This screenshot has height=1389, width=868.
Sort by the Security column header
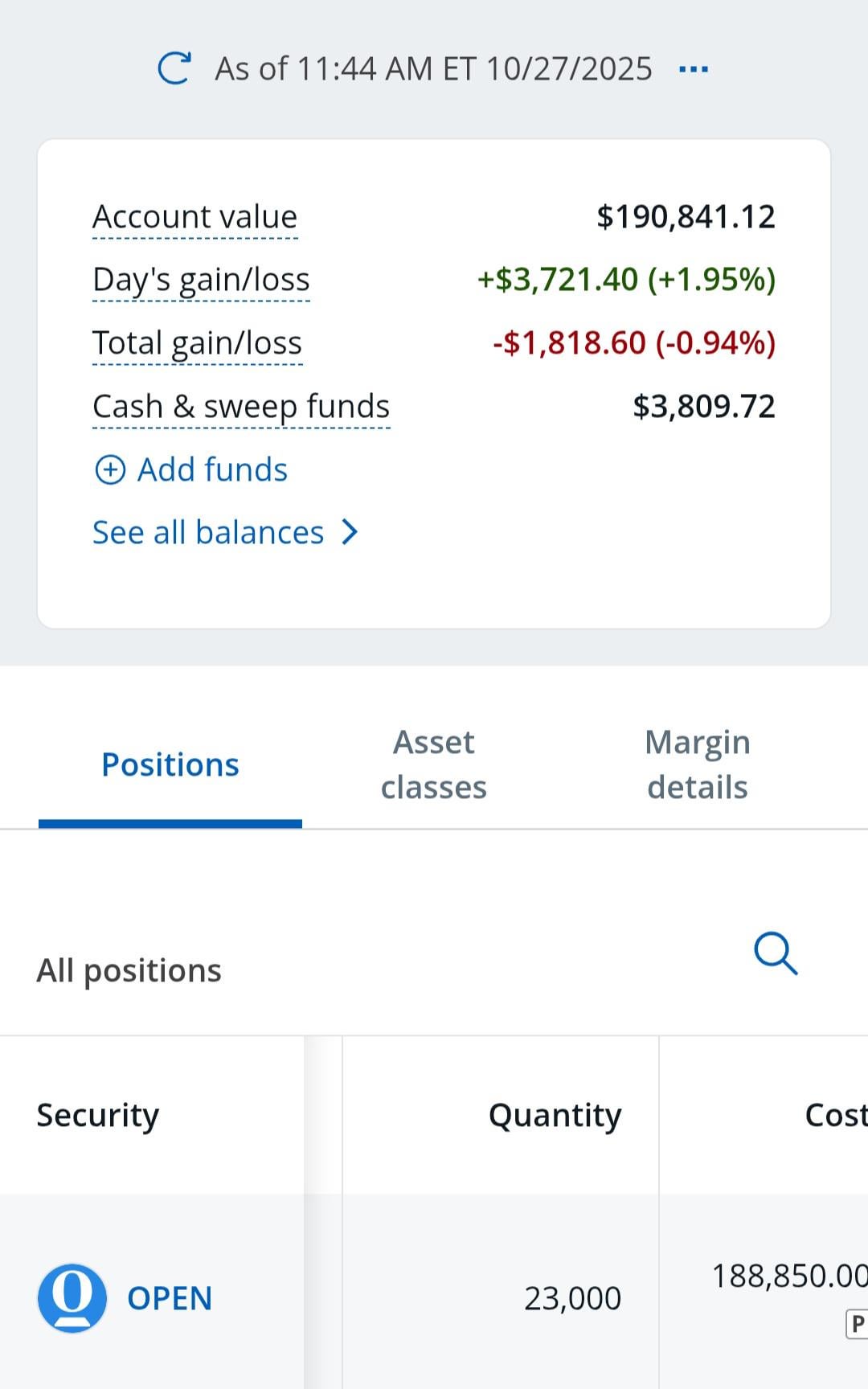click(98, 1115)
